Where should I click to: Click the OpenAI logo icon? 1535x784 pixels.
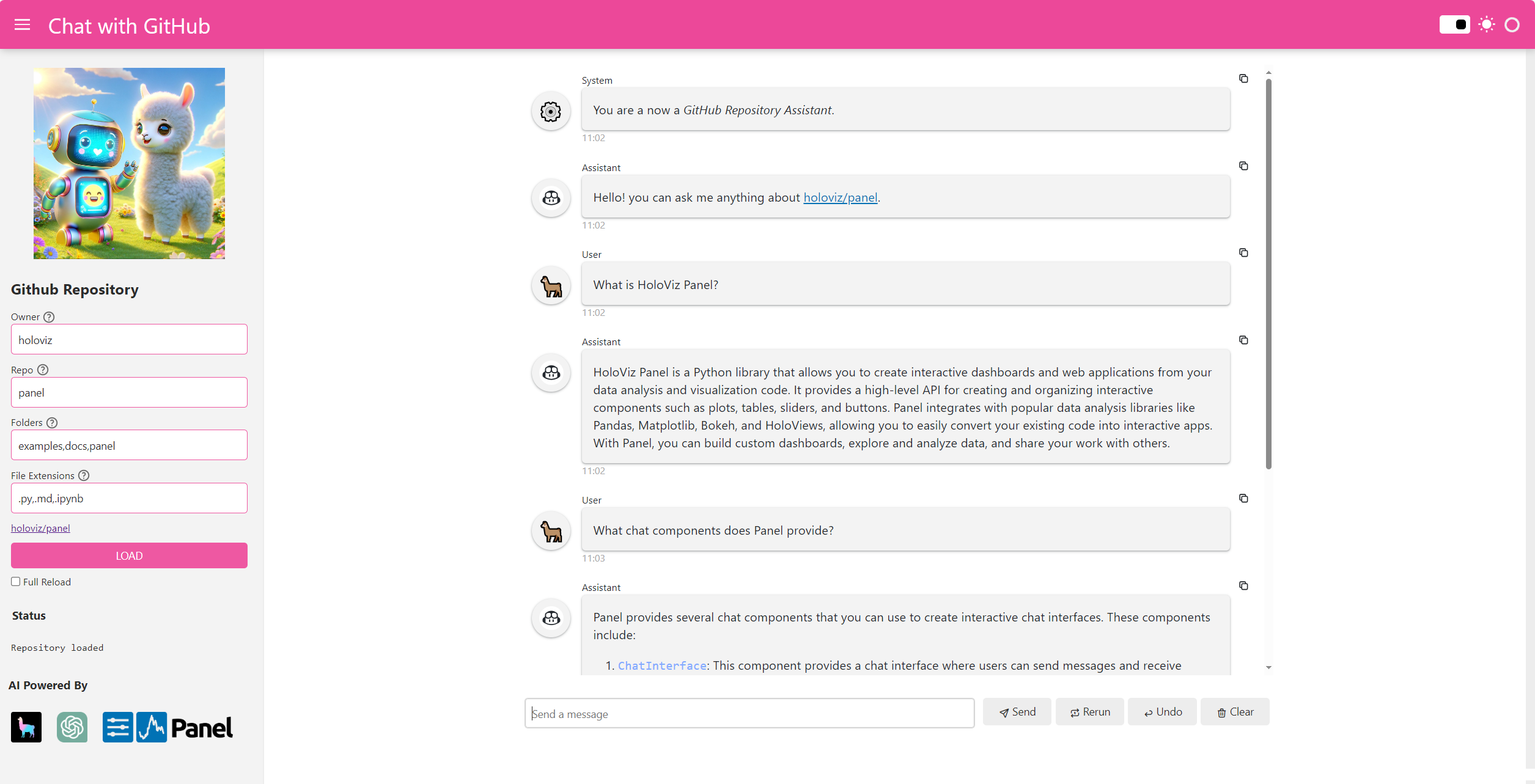click(72, 727)
